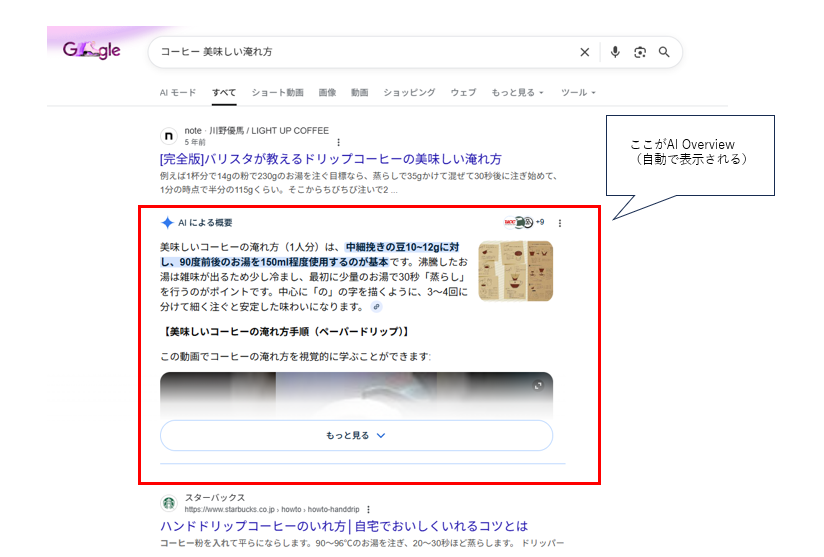Viewport: 824px width, 557px height.
Task: Open the Starbucks ハンドドリップコーヒーのいれ方 link
Action: click(343, 526)
